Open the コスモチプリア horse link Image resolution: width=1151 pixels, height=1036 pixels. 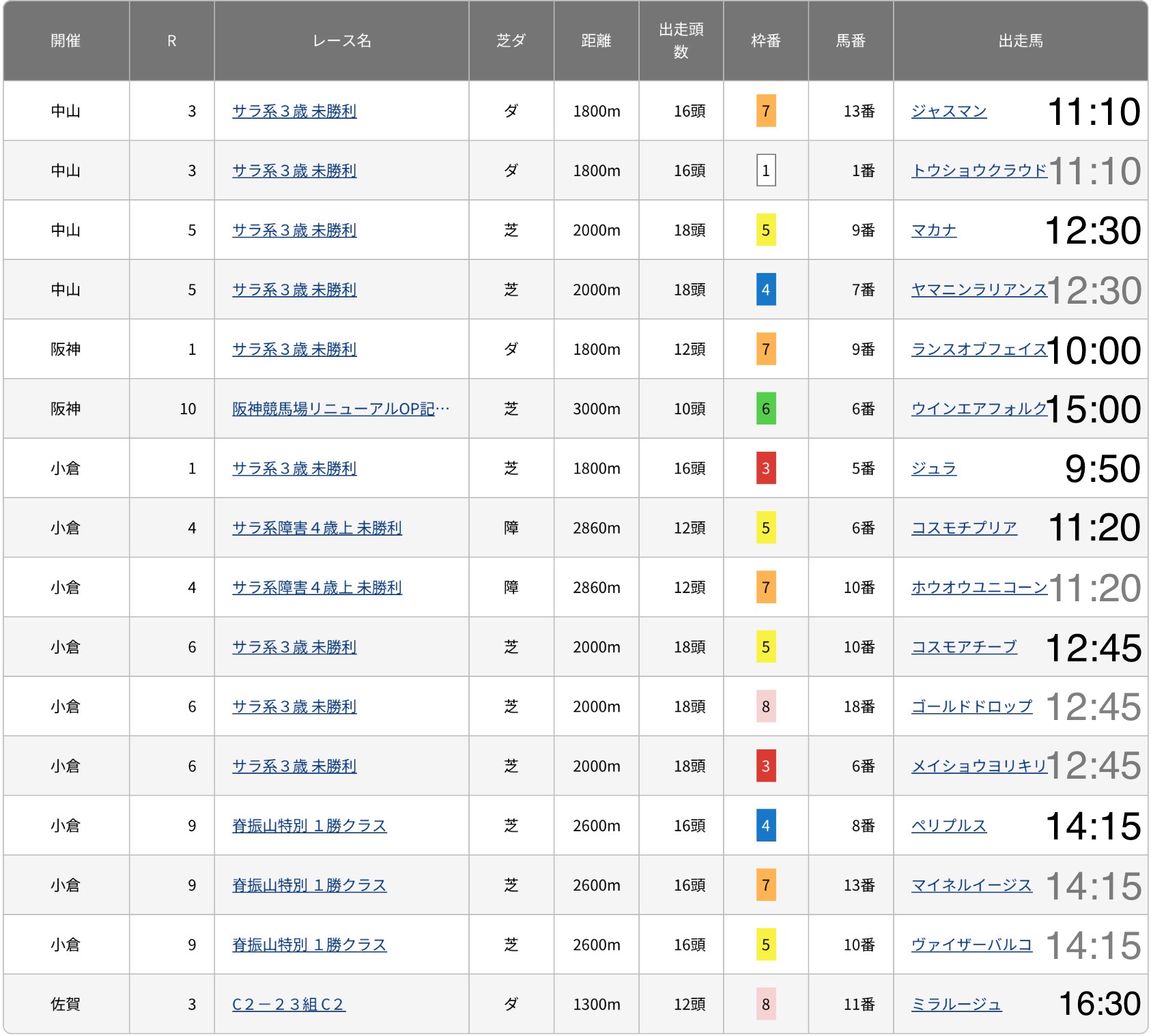[x=964, y=528]
